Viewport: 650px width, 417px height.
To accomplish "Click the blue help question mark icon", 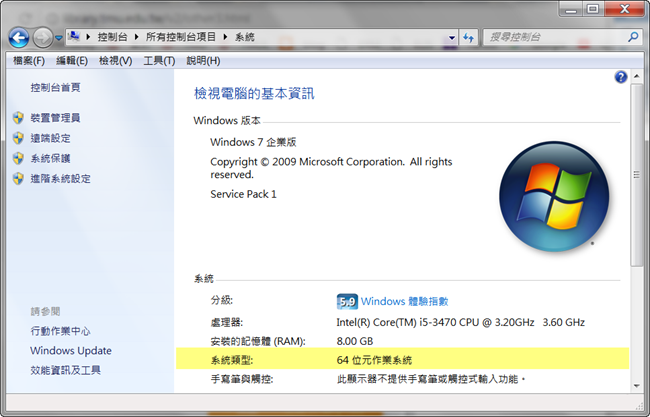I will [x=621, y=77].
